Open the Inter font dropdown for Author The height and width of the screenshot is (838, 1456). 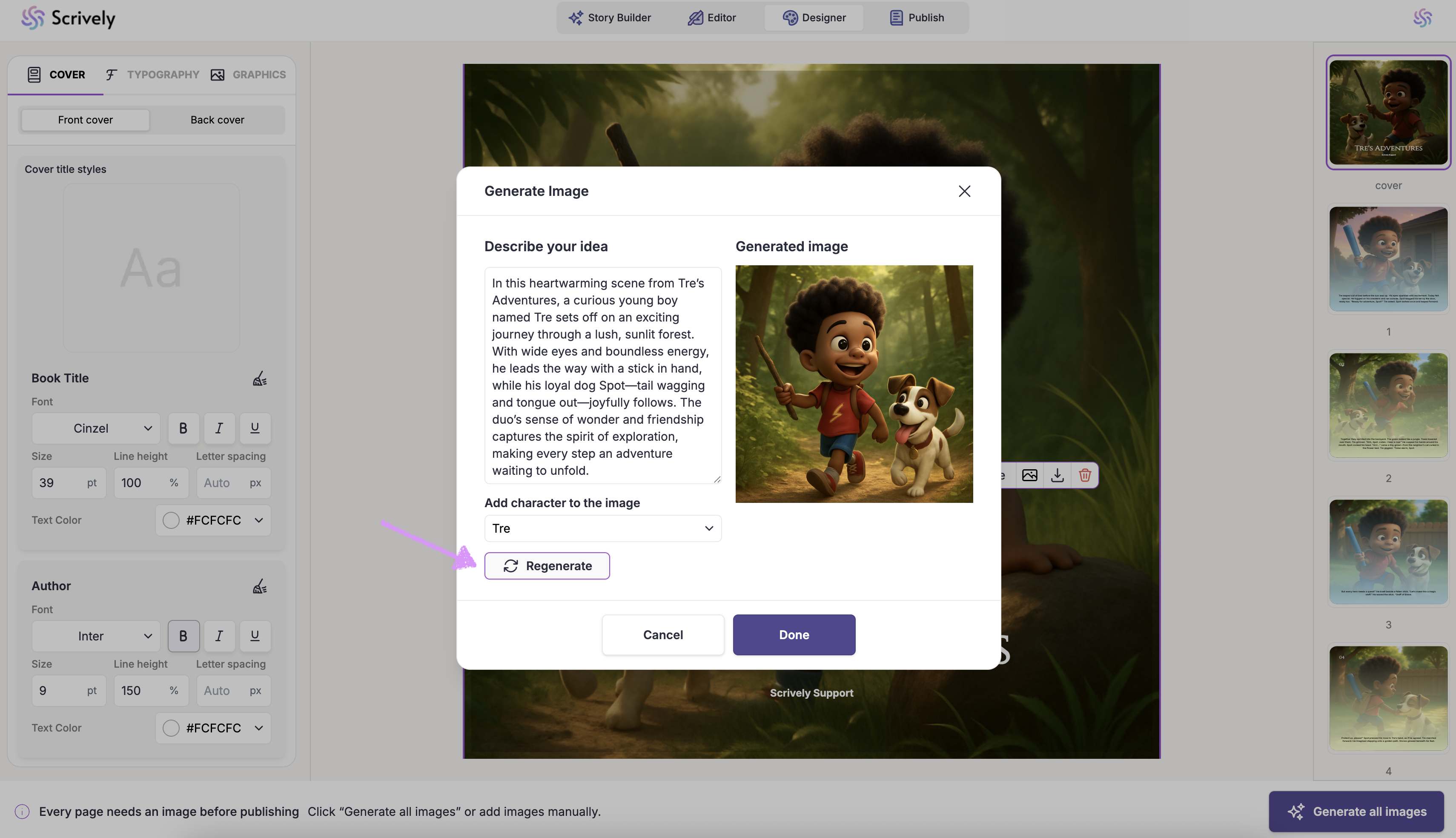coord(95,636)
